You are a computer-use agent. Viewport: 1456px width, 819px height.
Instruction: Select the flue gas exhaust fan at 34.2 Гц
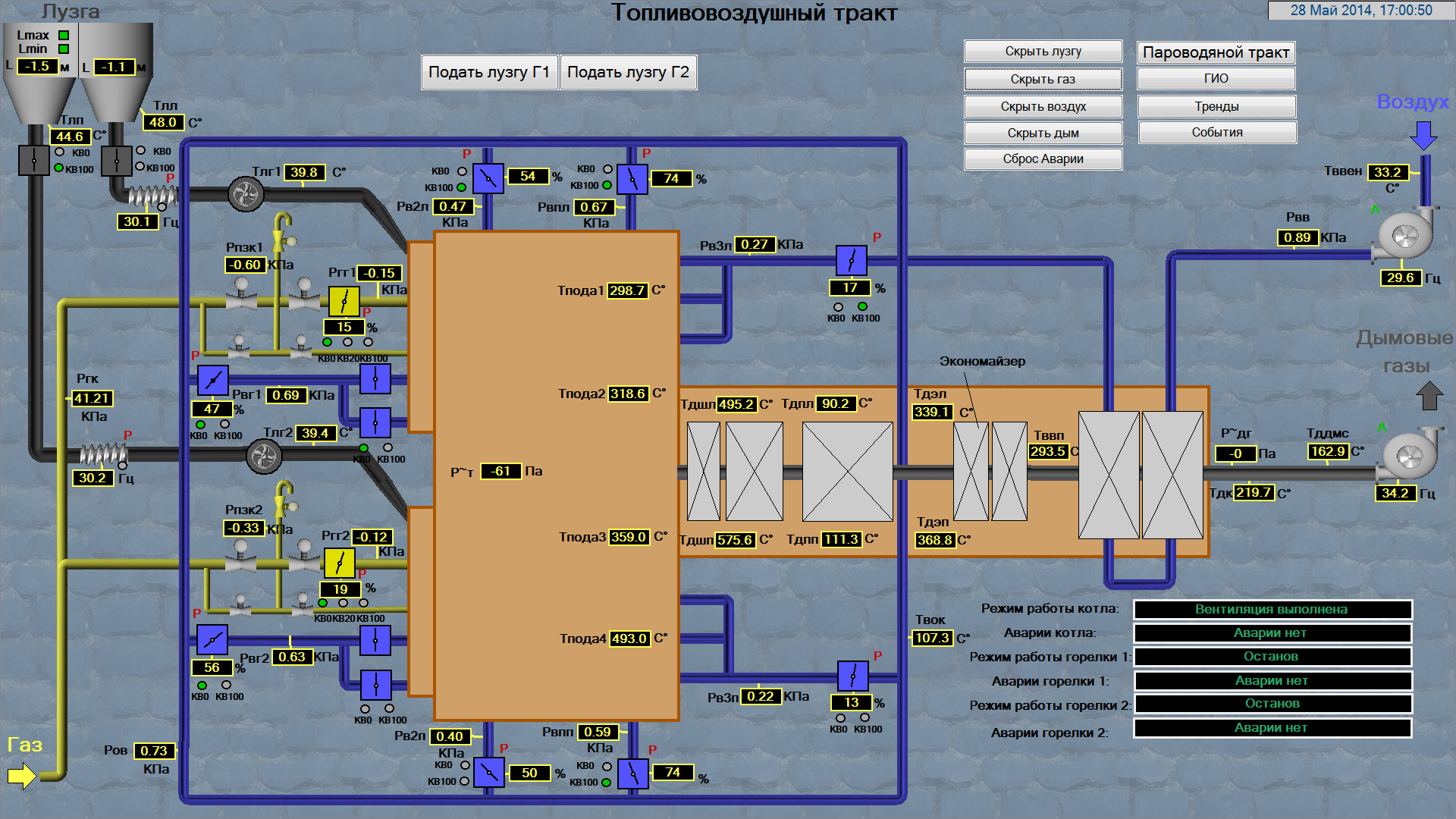(x=1409, y=455)
